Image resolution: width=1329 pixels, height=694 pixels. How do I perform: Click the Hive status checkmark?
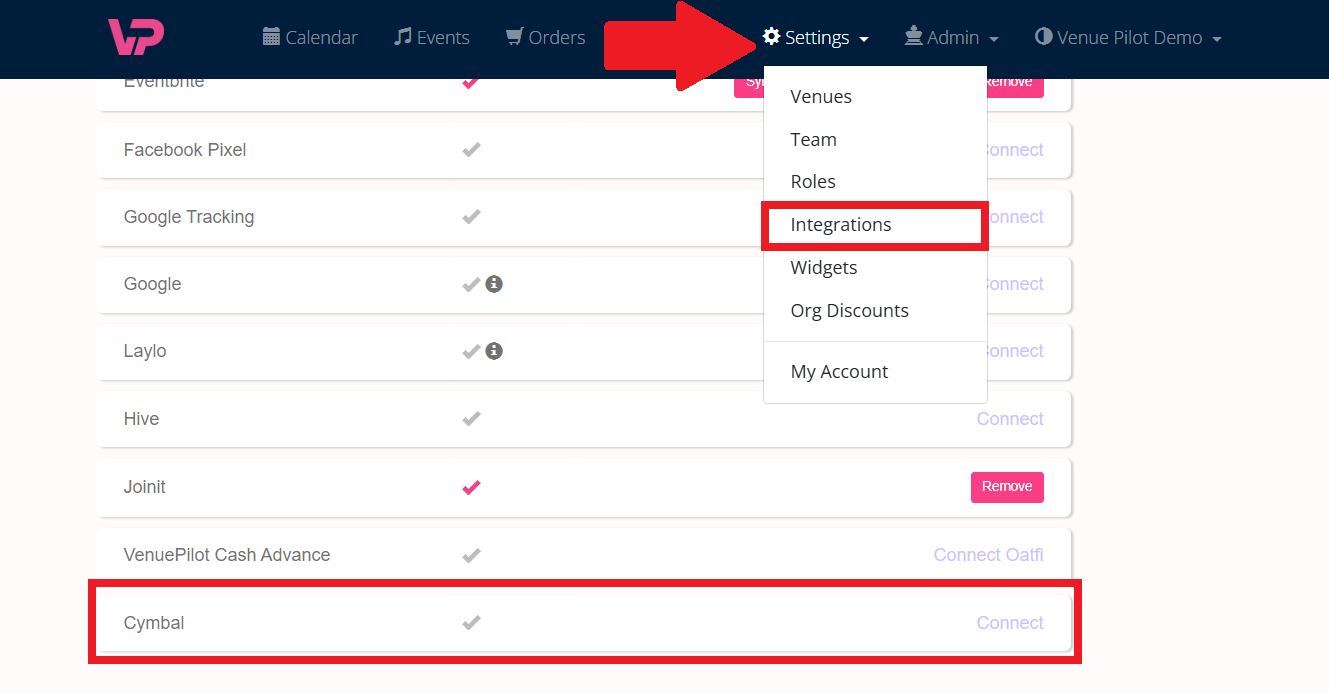click(471, 419)
